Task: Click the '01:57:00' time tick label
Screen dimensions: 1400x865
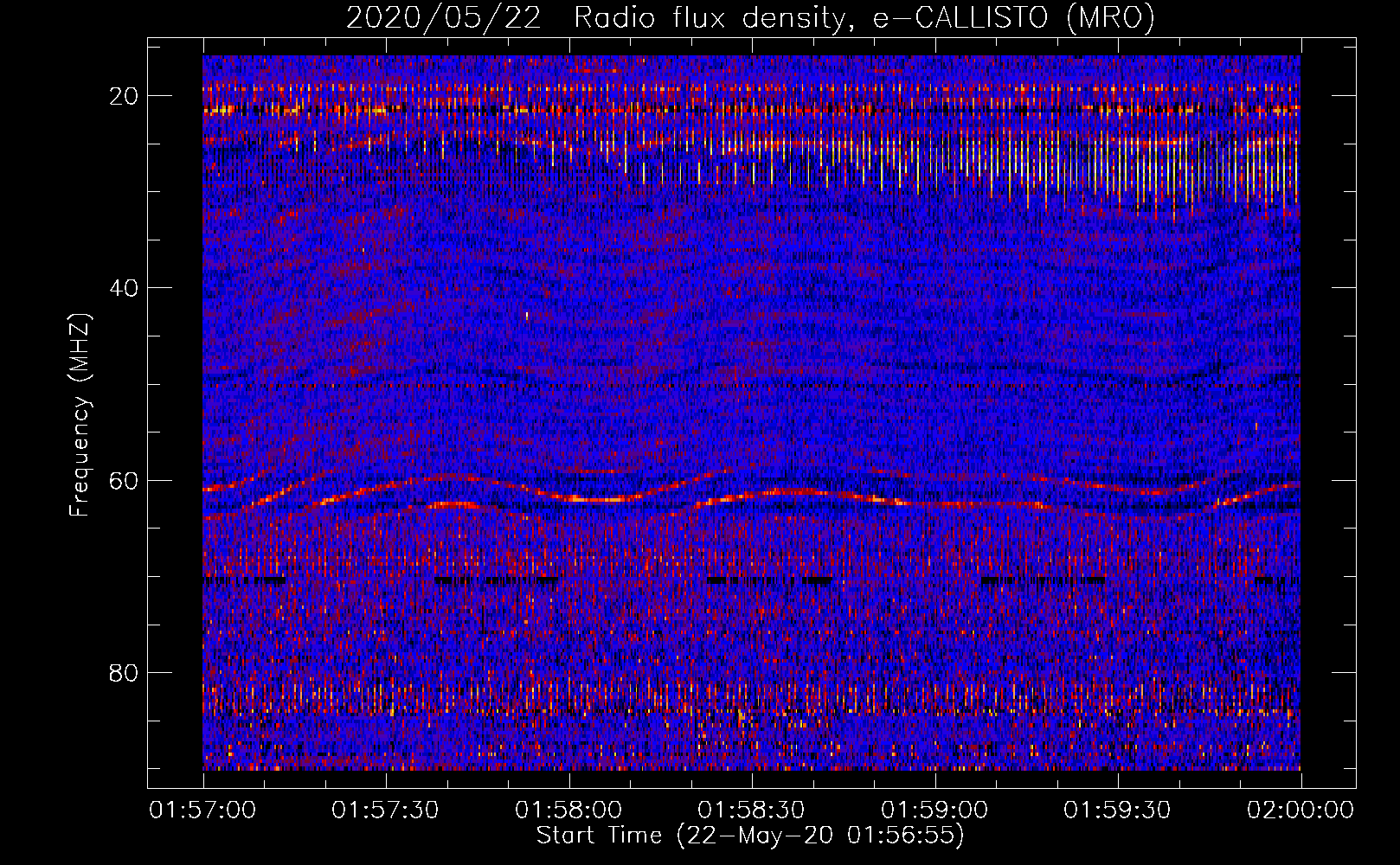Action: (x=203, y=811)
